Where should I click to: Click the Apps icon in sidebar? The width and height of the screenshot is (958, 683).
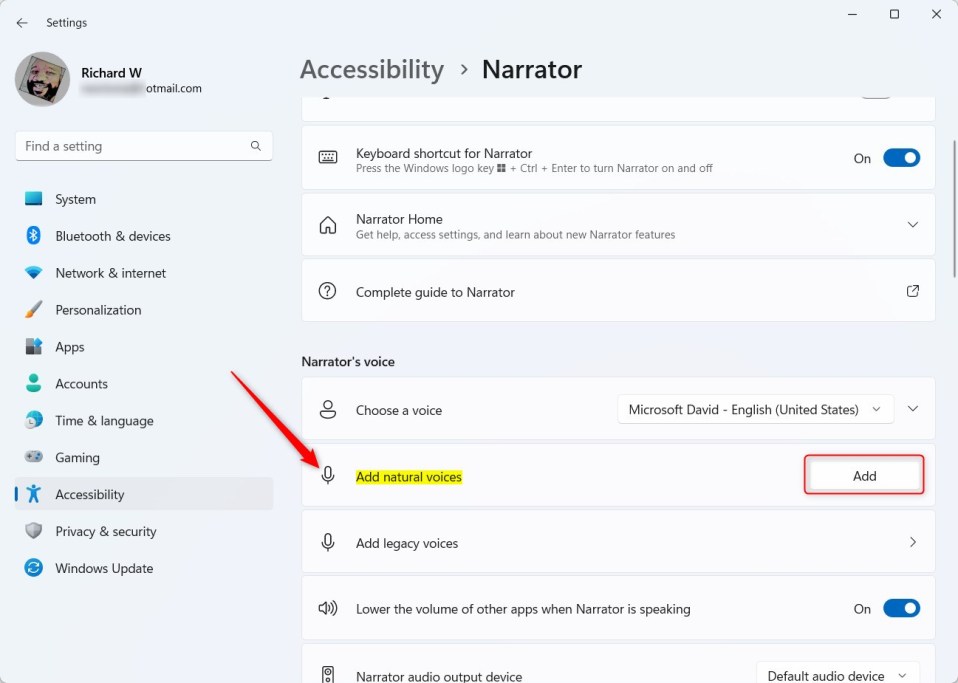click(x=34, y=346)
